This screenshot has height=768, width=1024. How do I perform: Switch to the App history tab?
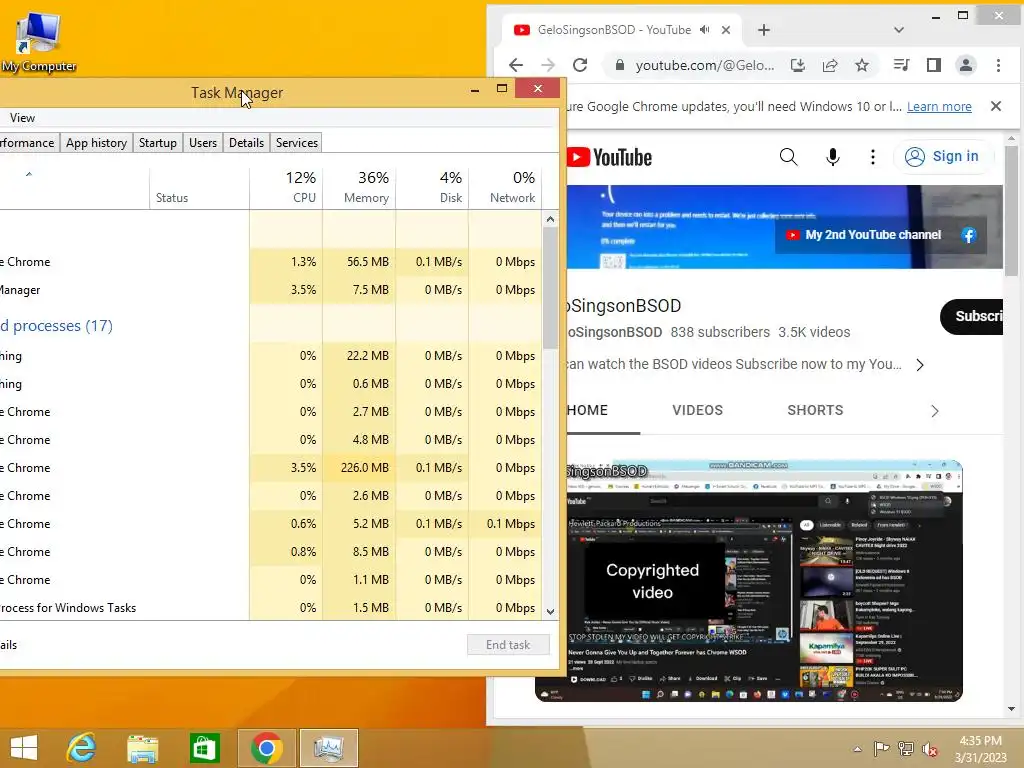tap(96, 143)
